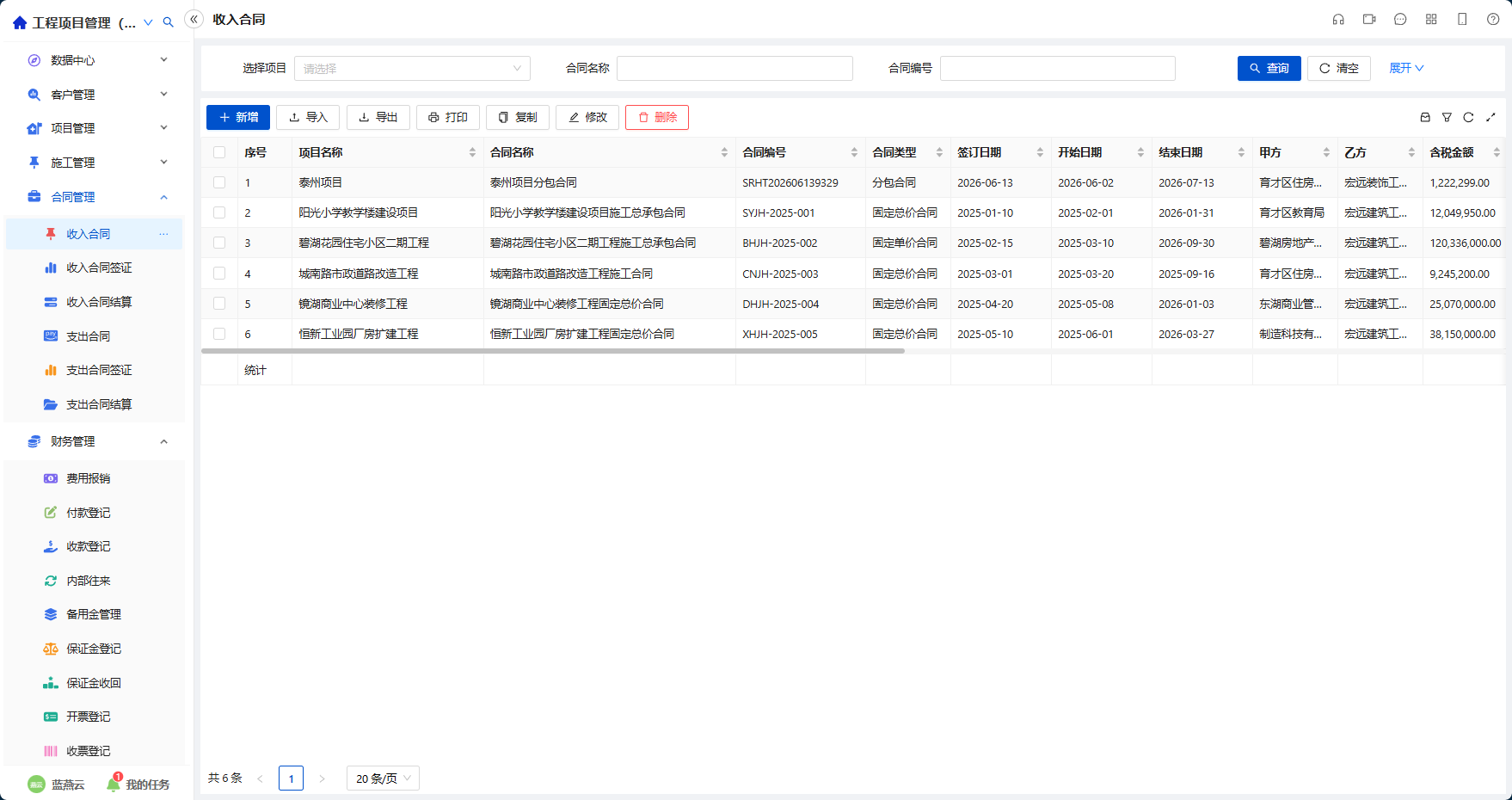Expand table to fullscreen icon

[x=1490, y=117]
